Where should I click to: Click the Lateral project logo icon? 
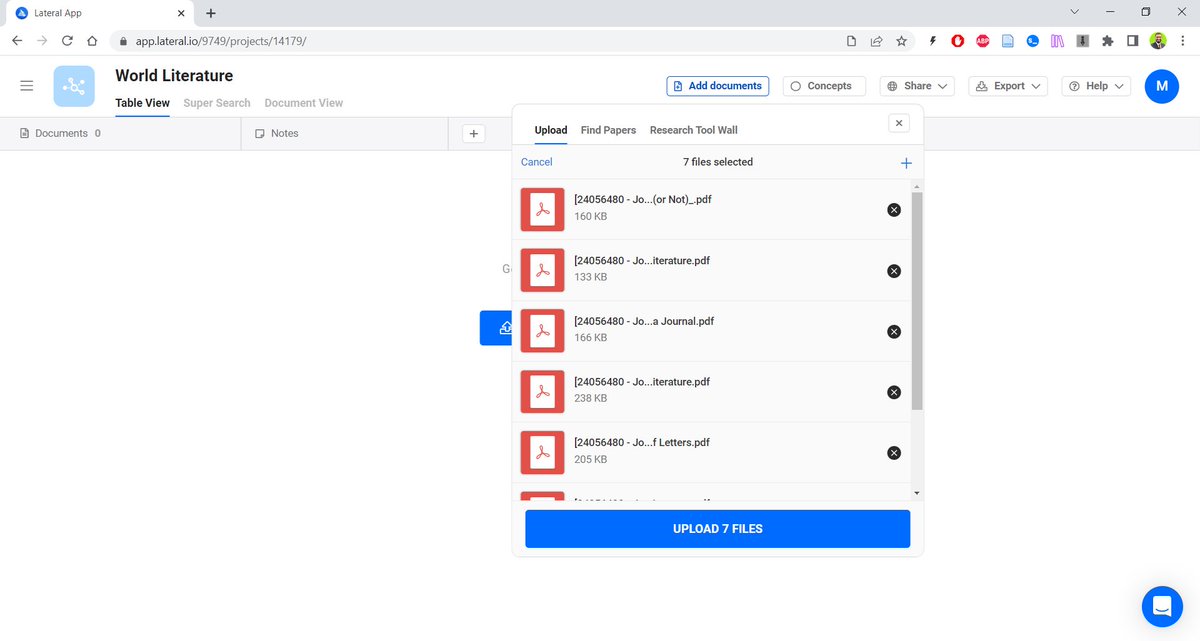(x=74, y=86)
